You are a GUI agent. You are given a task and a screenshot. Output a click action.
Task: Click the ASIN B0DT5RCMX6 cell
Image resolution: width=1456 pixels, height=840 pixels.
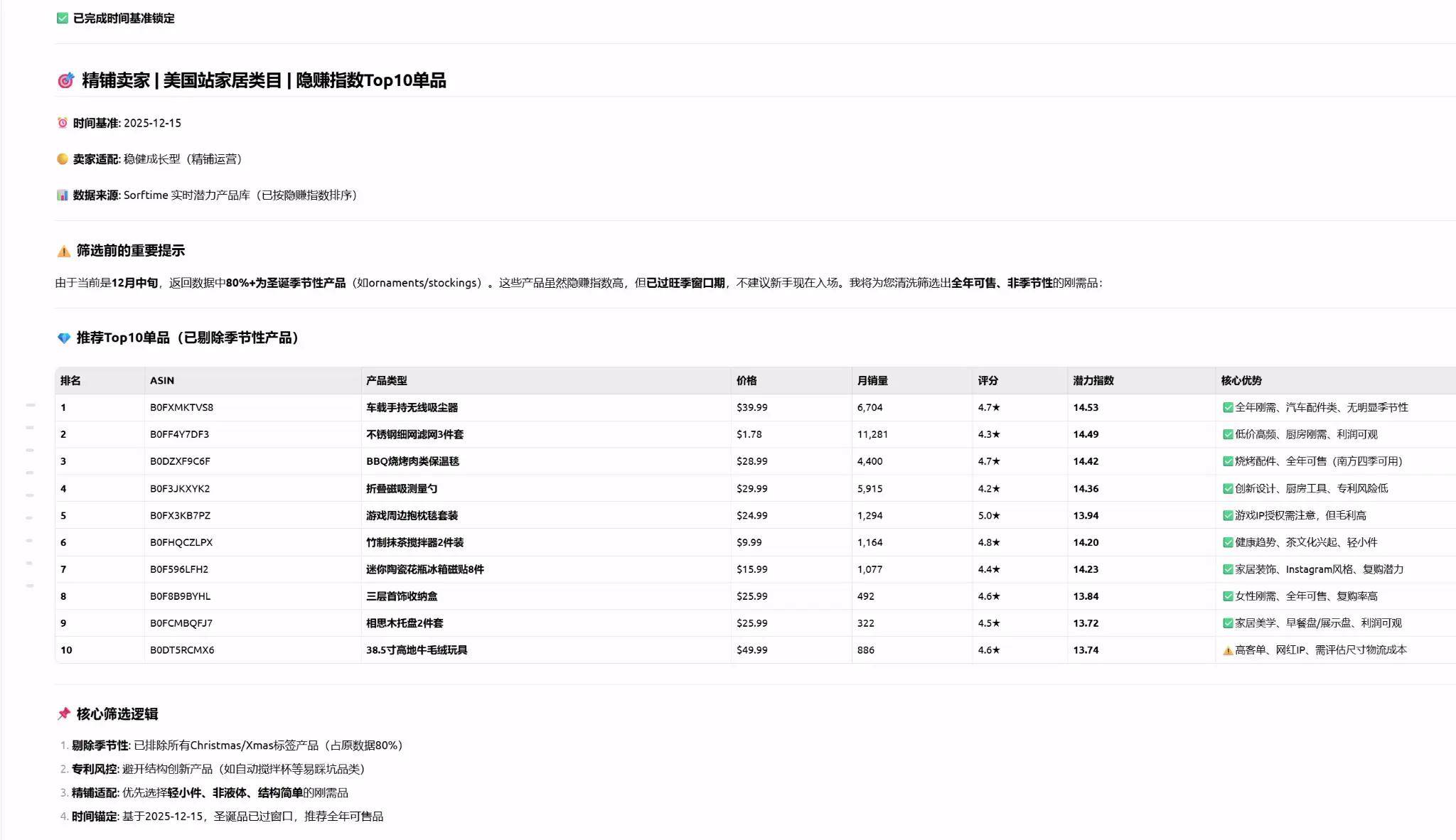(x=182, y=650)
